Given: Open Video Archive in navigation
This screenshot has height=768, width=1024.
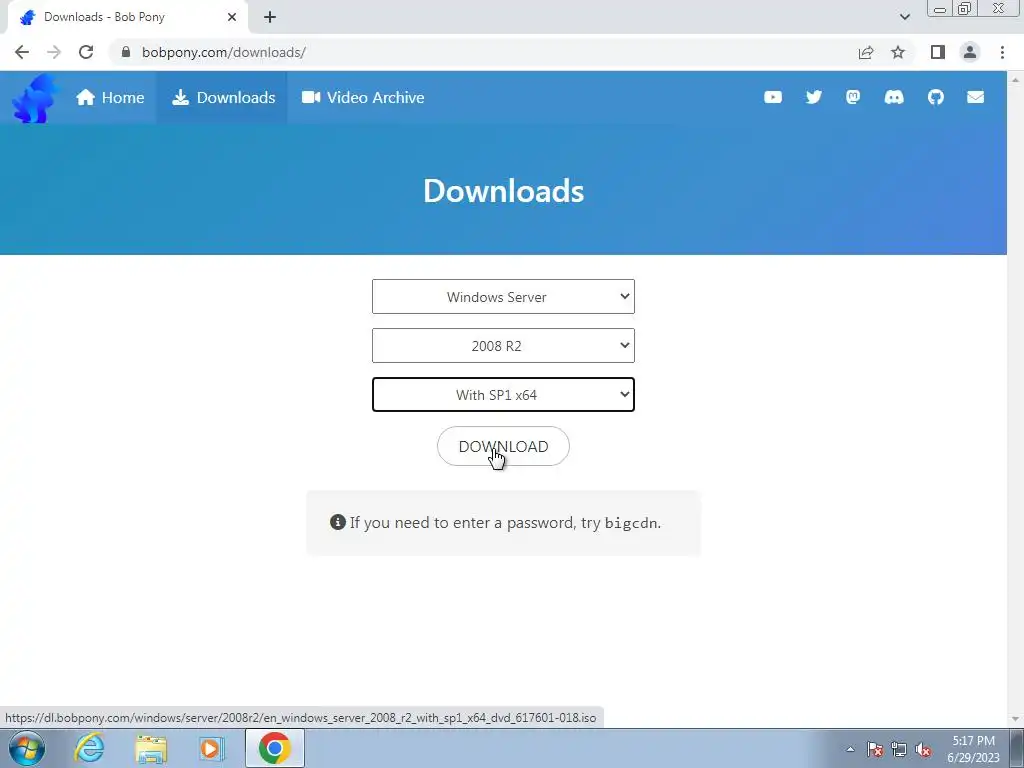Looking at the screenshot, I should [363, 97].
